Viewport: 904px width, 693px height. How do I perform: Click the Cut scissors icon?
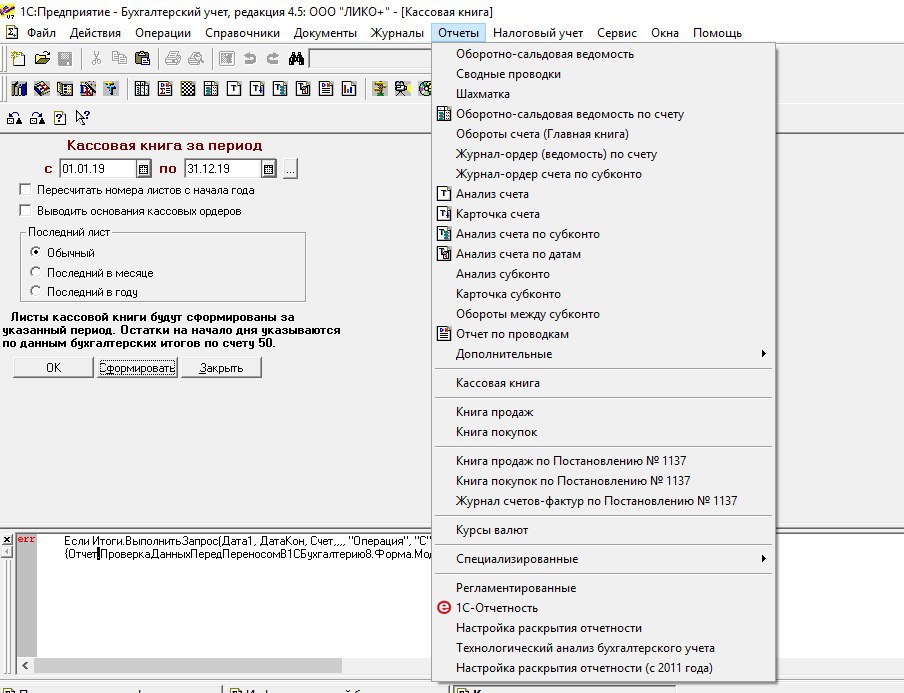point(96,58)
